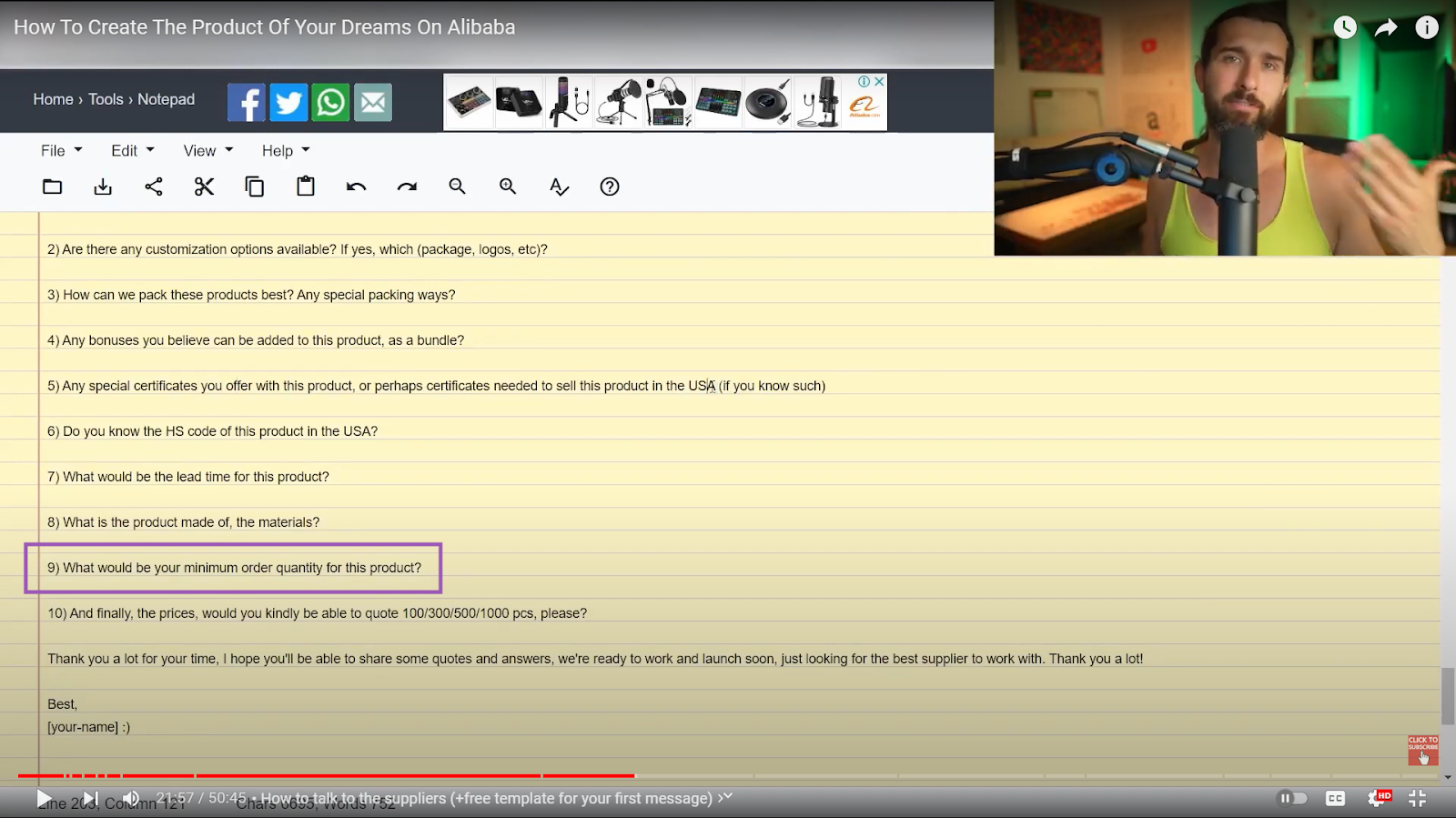The image size is (1456, 818).
Task: Open the Help menu
Action: (286, 150)
